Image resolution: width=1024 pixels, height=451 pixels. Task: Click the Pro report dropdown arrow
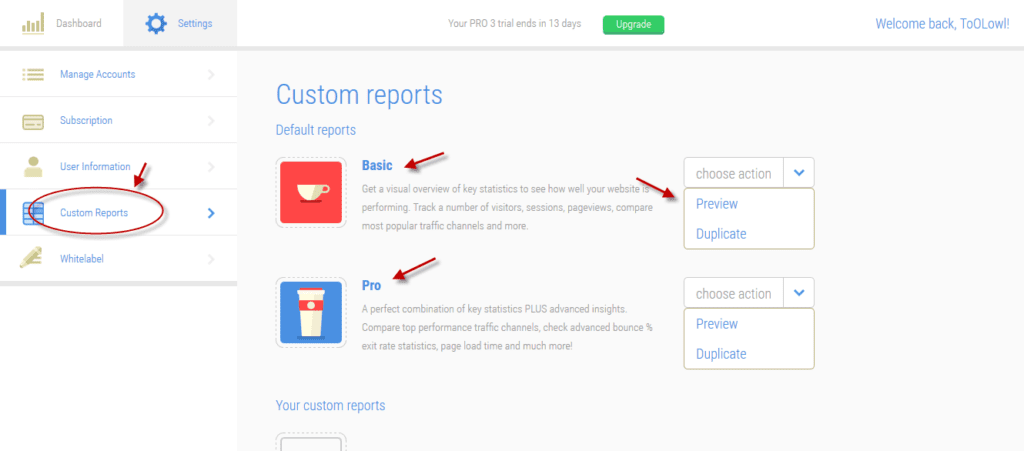pos(799,293)
